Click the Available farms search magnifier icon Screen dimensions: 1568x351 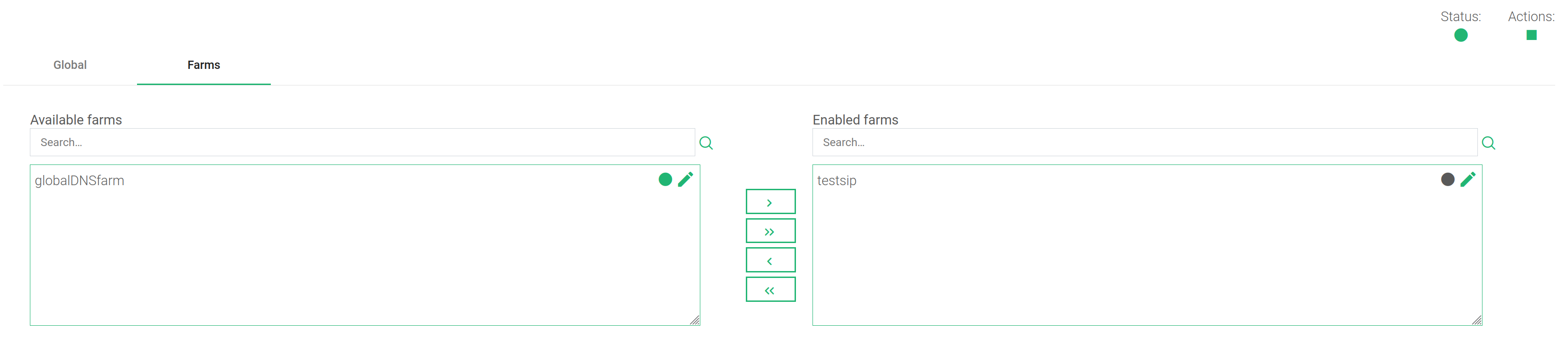pyautogui.click(x=705, y=143)
